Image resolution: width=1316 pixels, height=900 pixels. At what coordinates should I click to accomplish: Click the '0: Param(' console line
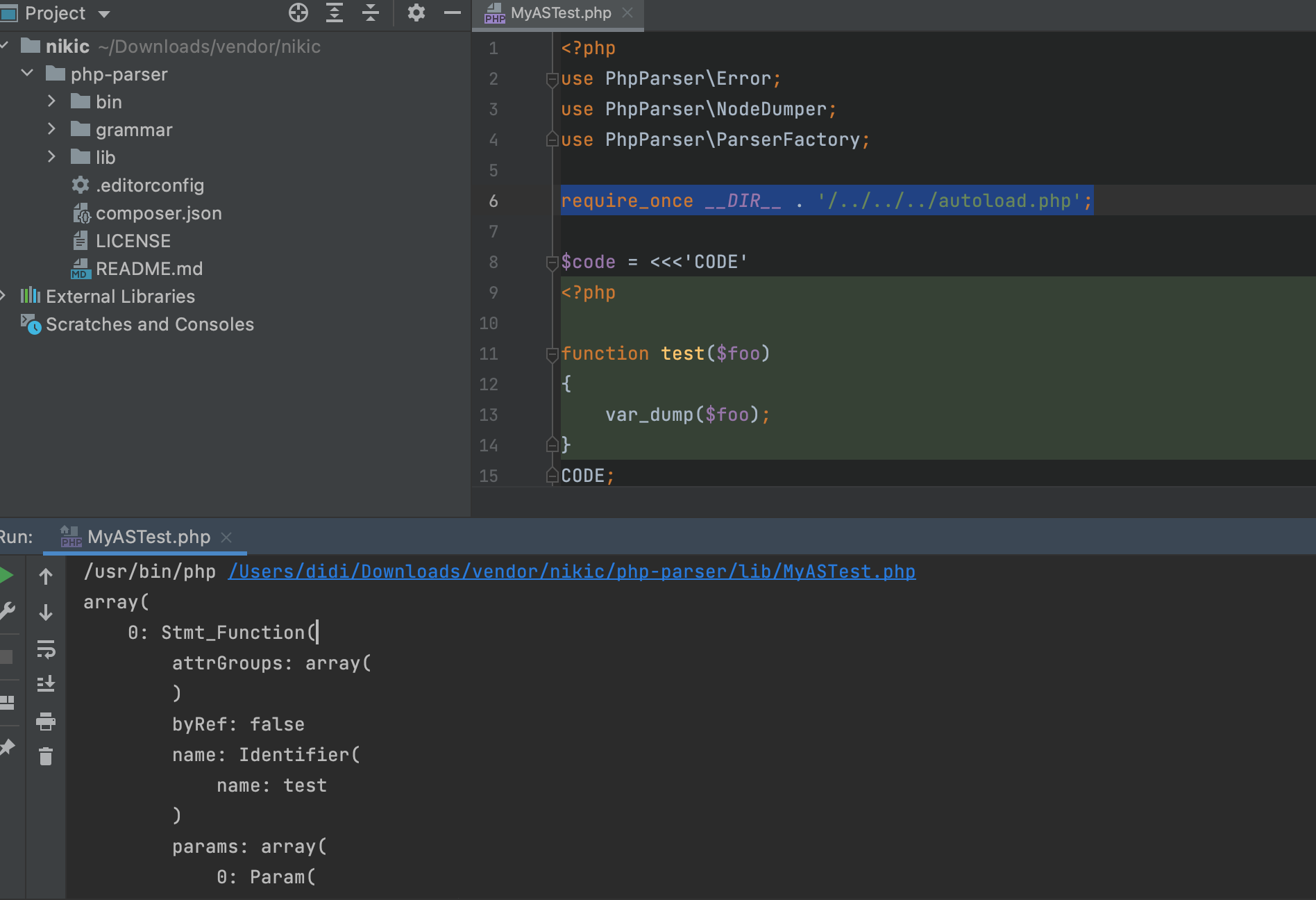pyautogui.click(x=266, y=877)
